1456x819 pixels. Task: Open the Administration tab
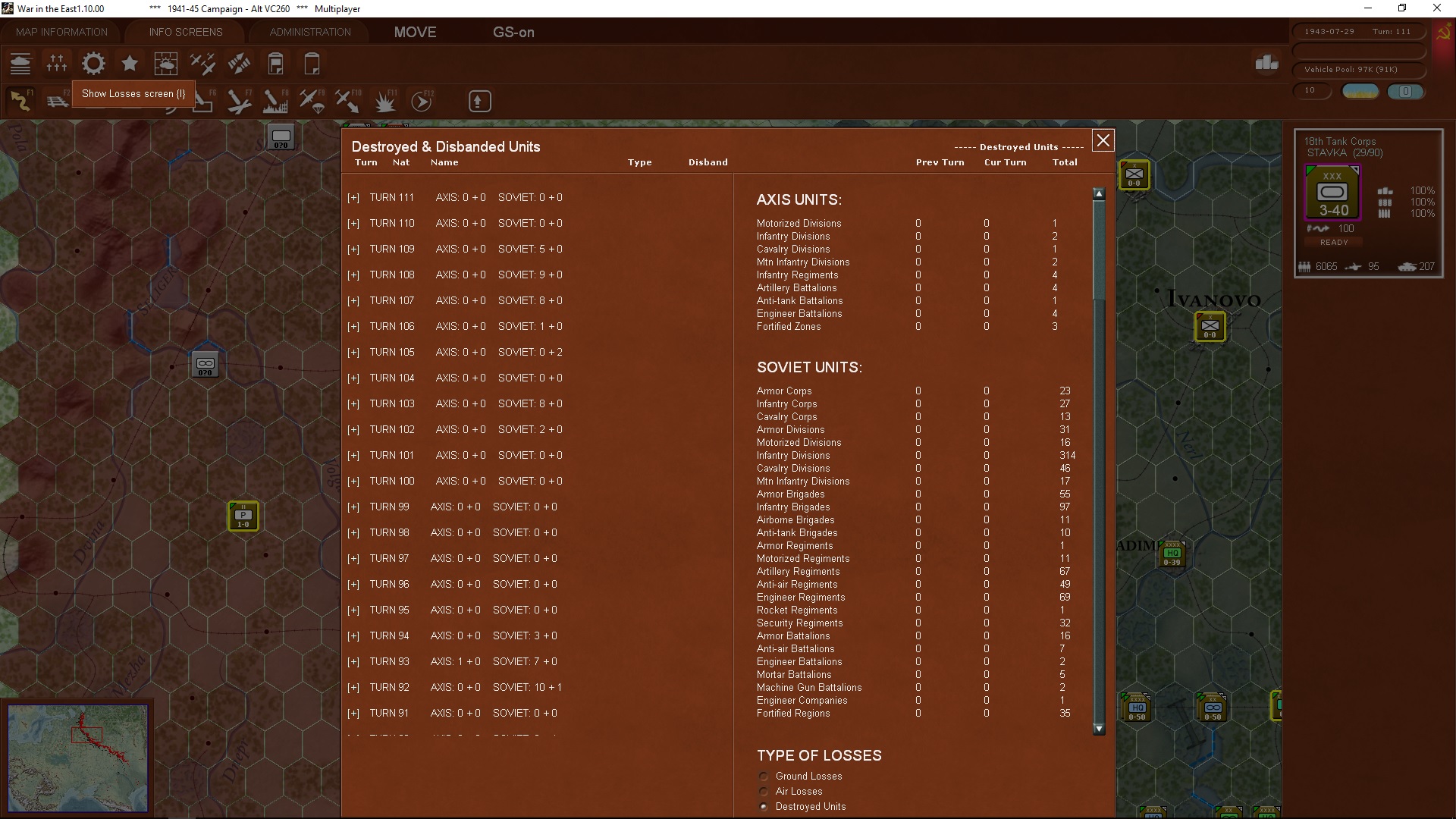(310, 32)
